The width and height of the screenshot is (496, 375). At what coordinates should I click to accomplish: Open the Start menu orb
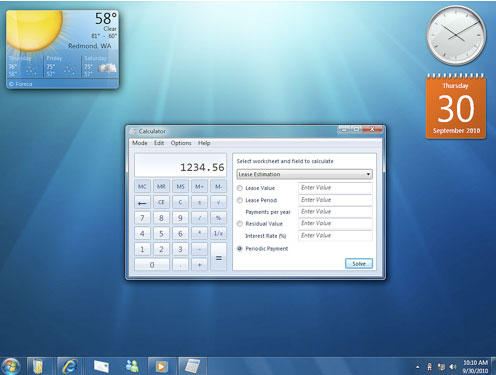[x=10, y=366]
